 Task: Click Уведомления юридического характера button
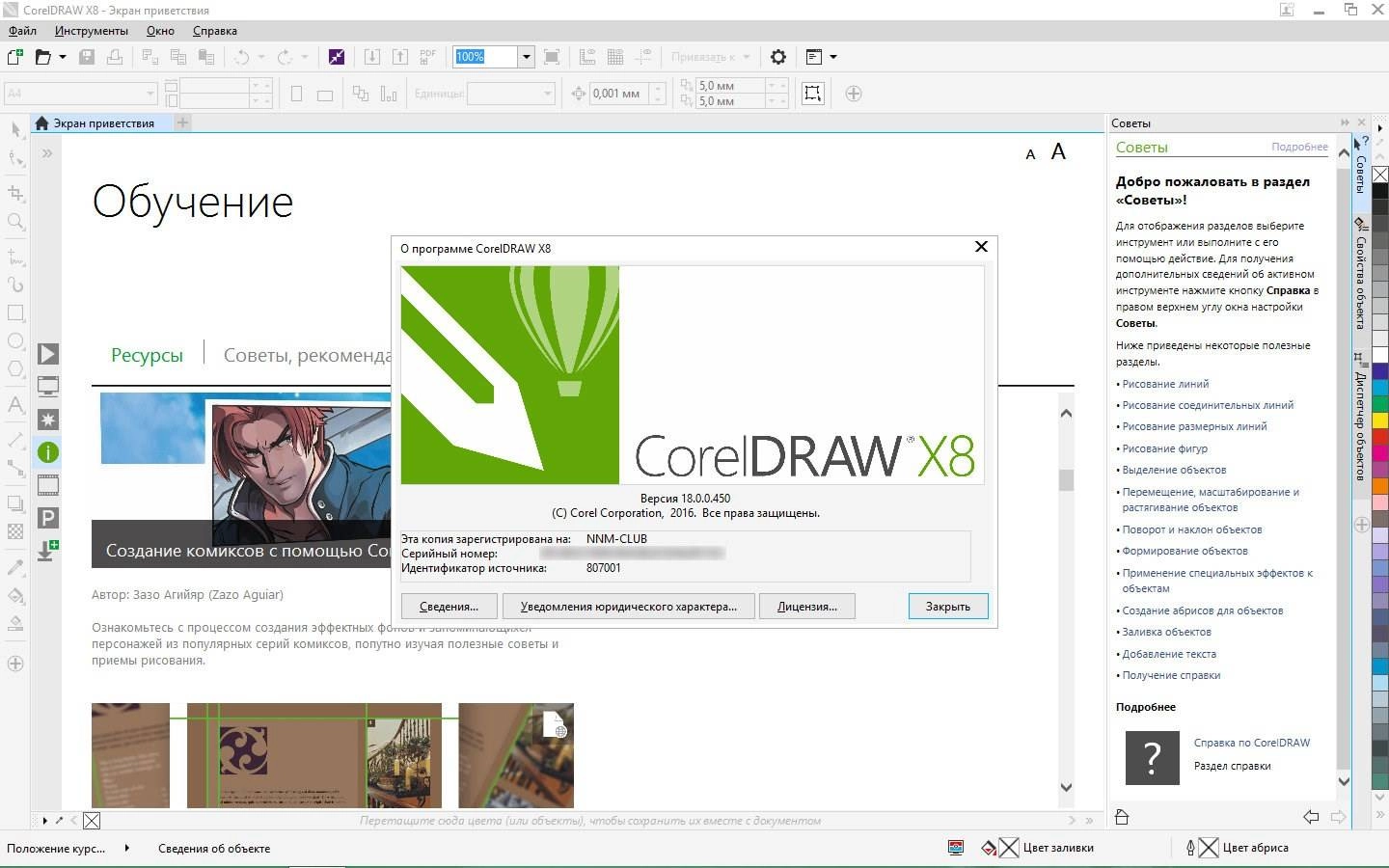pyautogui.click(x=628, y=607)
